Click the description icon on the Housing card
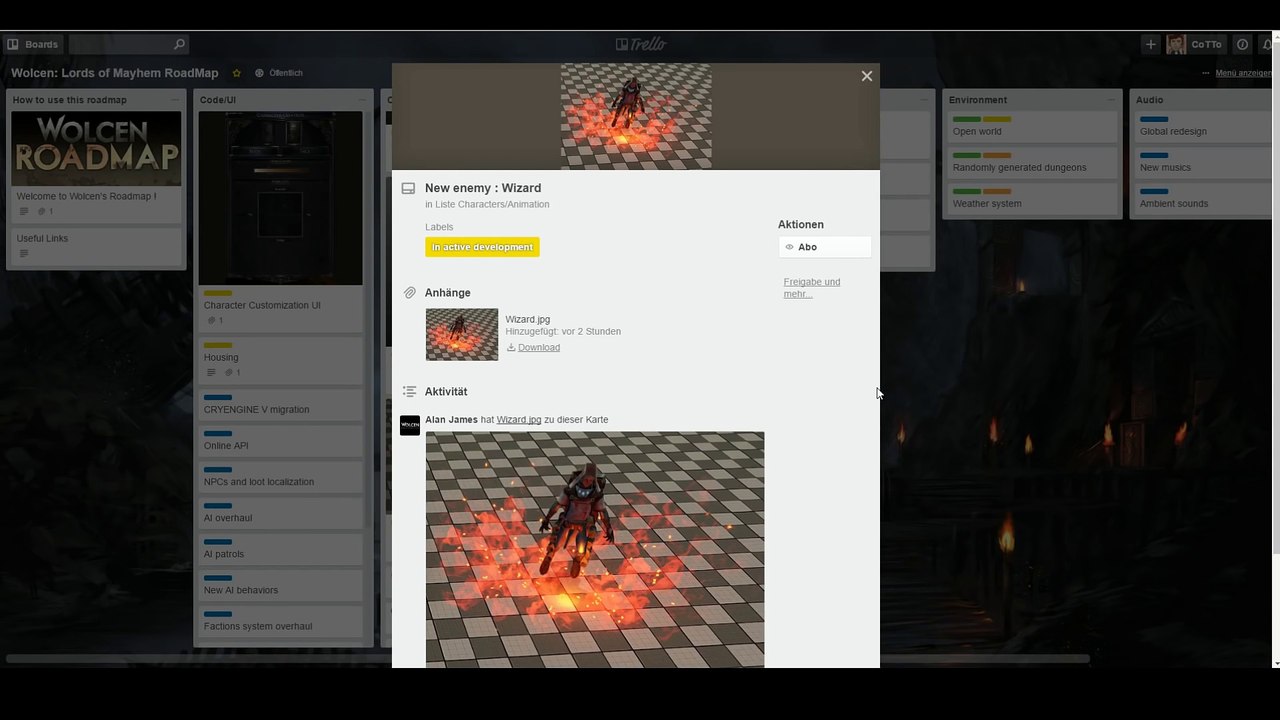 coord(211,373)
